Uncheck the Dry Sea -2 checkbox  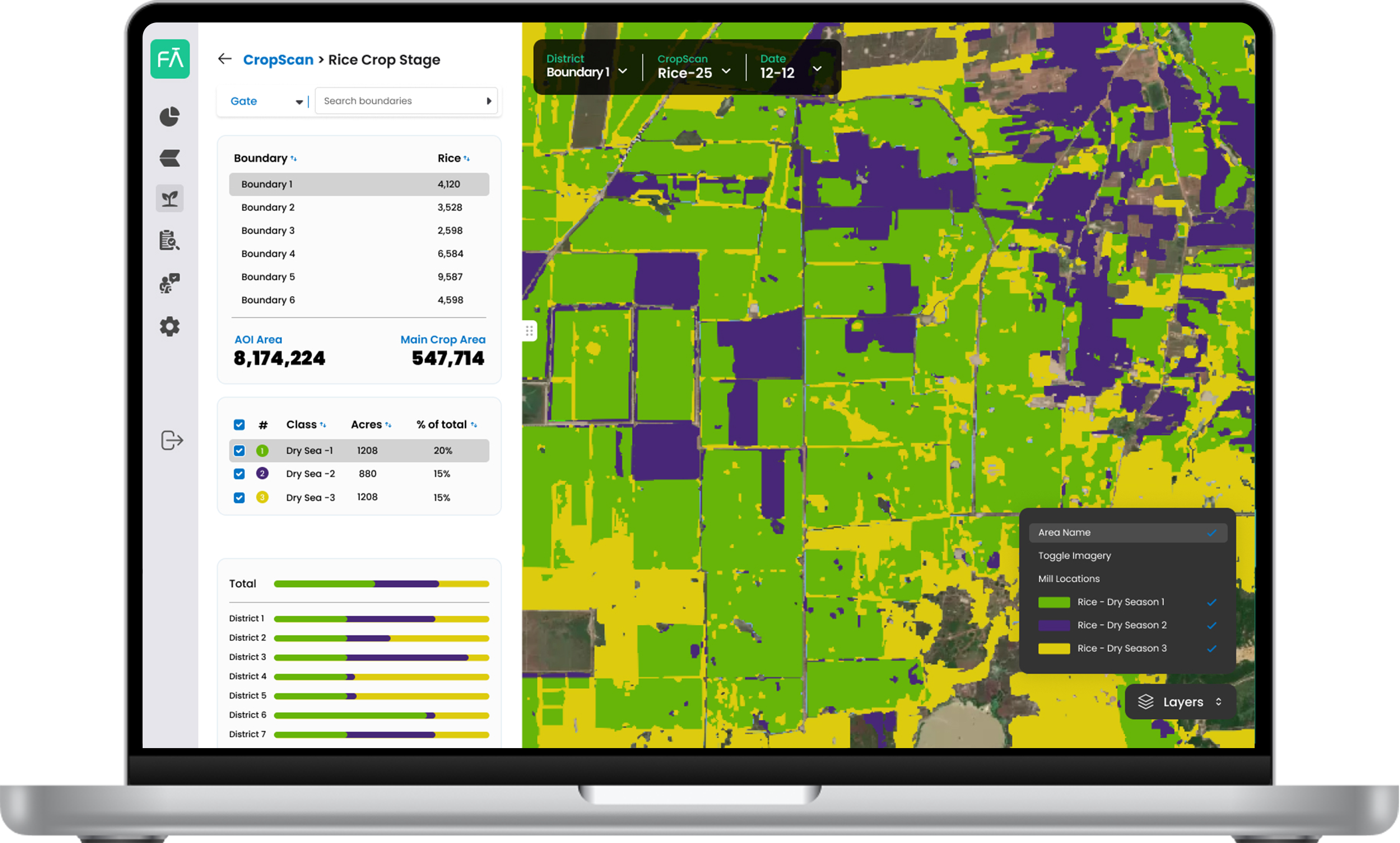239,474
